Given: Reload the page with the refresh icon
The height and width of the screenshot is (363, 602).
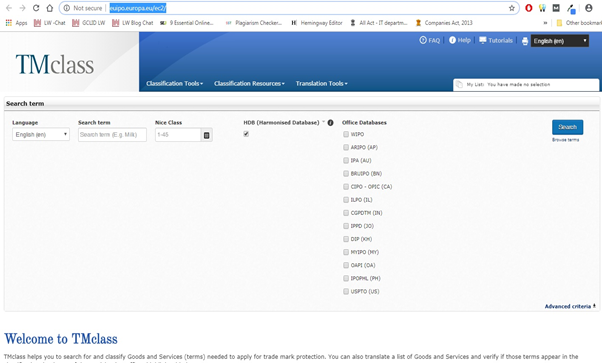Looking at the screenshot, I should (36, 8).
